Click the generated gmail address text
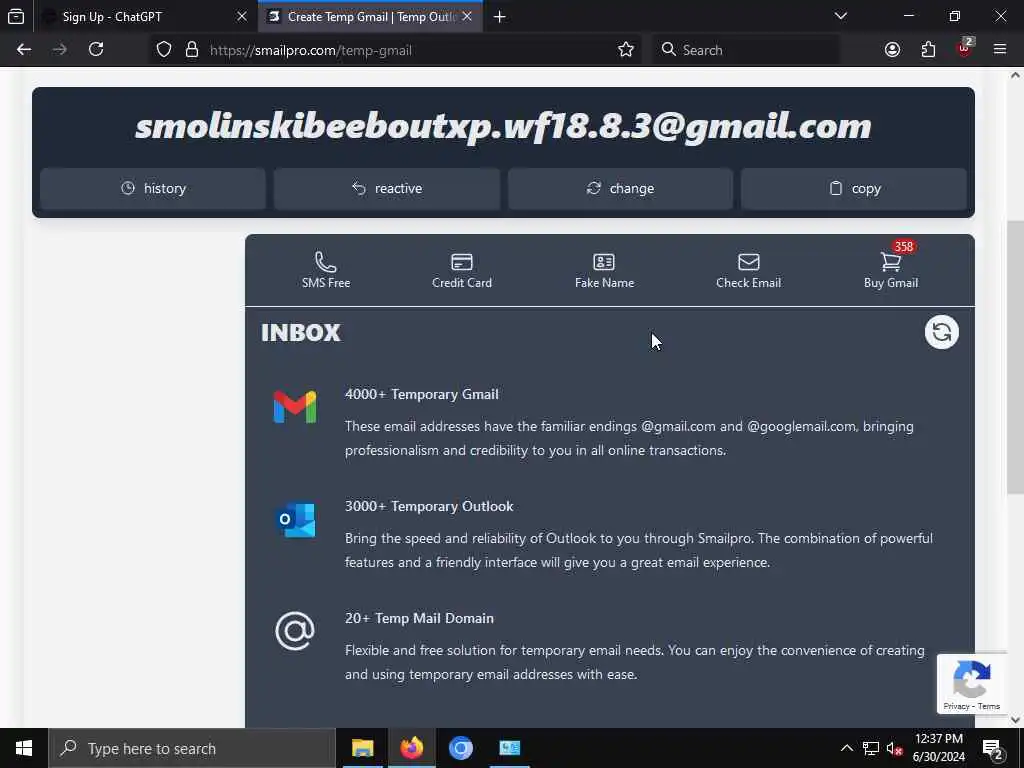 (503, 126)
